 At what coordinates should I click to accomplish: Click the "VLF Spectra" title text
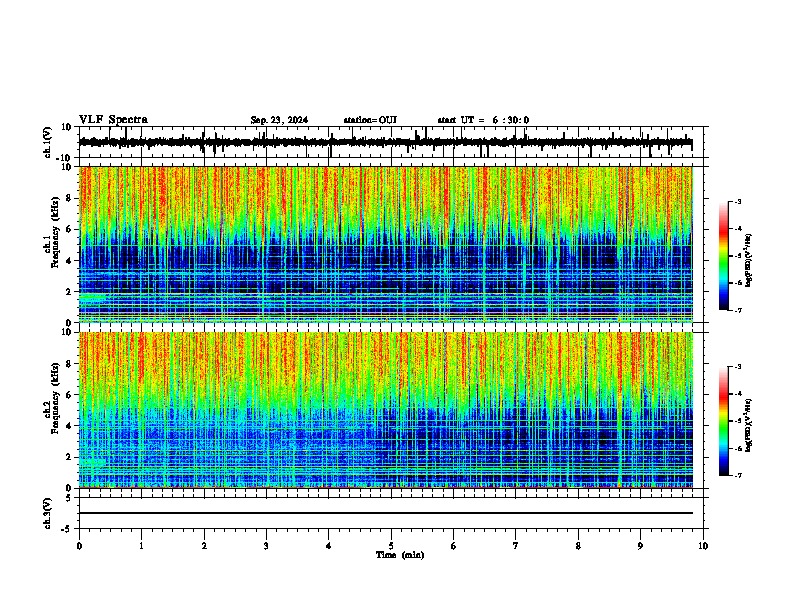click(x=113, y=120)
